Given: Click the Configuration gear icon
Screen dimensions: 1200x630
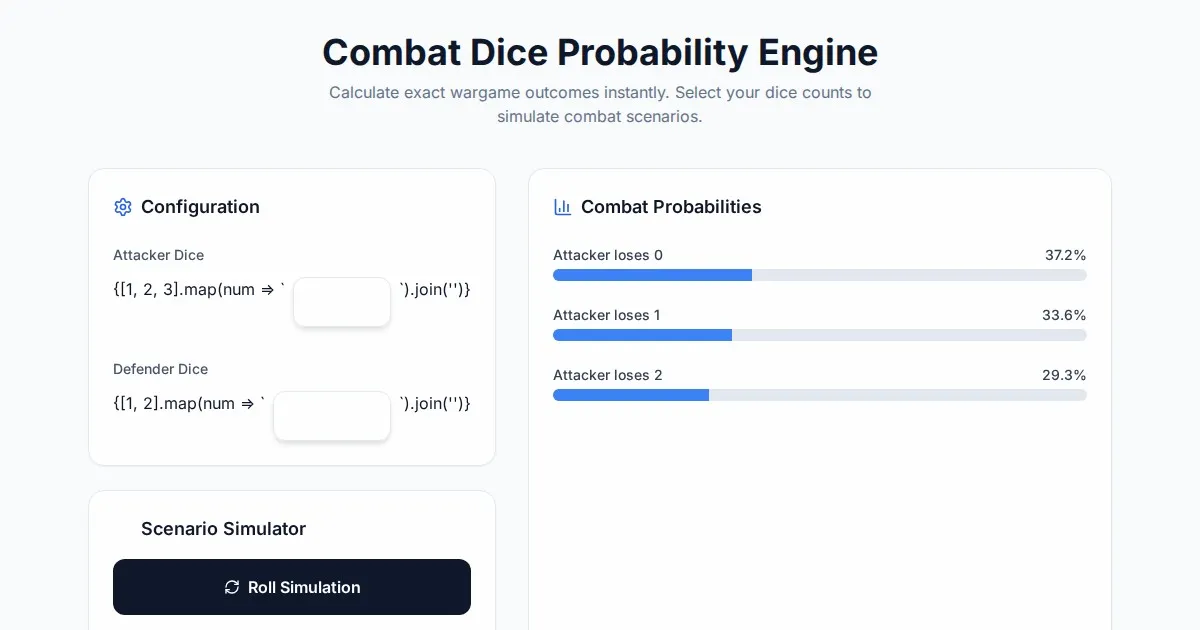Looking at the screenshot, I should pyautogui.click(x=123, y=207).
